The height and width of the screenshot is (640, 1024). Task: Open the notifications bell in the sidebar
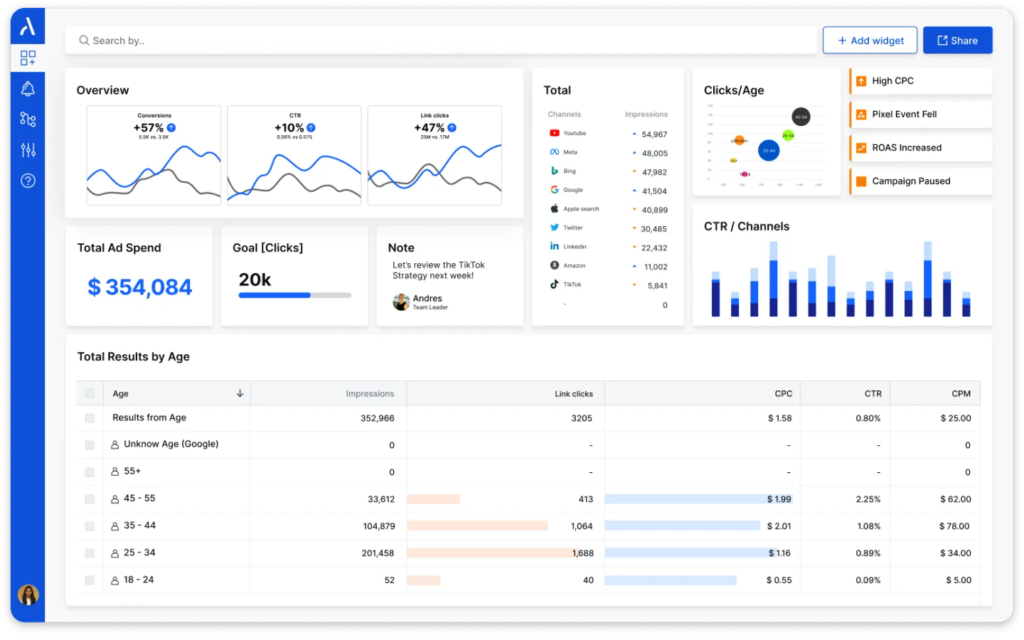click(x=27, y=89)
